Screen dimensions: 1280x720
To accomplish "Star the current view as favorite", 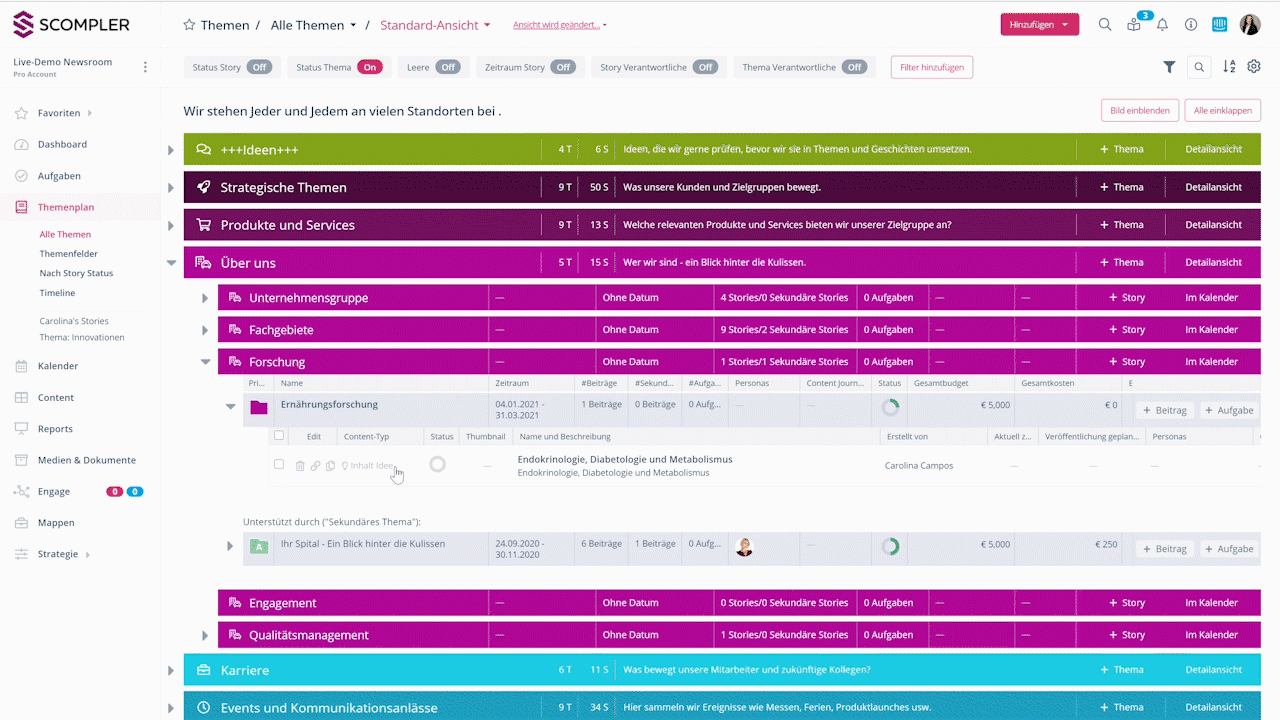I will click(189, 25).
